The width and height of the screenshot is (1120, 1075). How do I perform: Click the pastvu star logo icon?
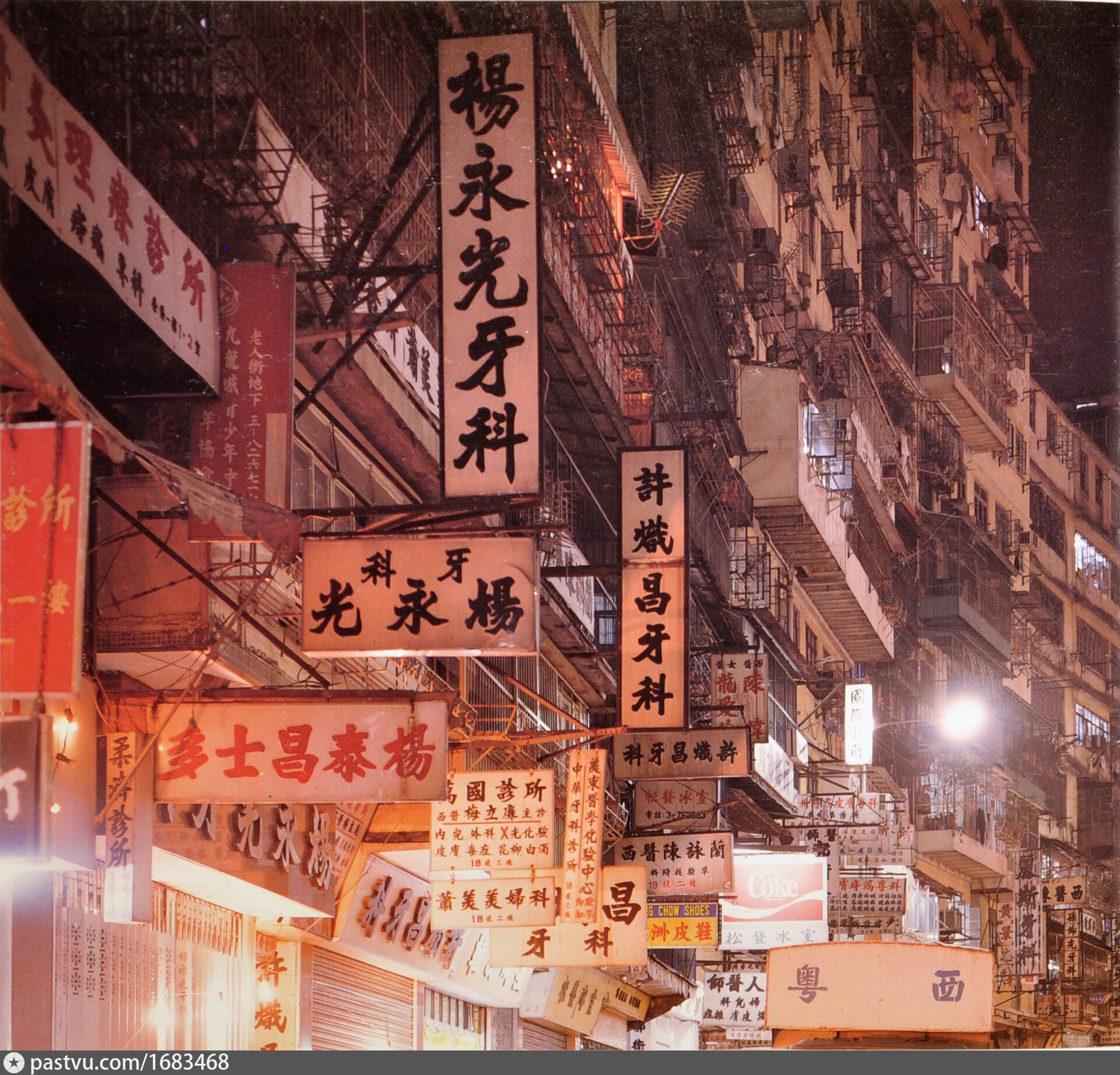(x=13, y=1063)
